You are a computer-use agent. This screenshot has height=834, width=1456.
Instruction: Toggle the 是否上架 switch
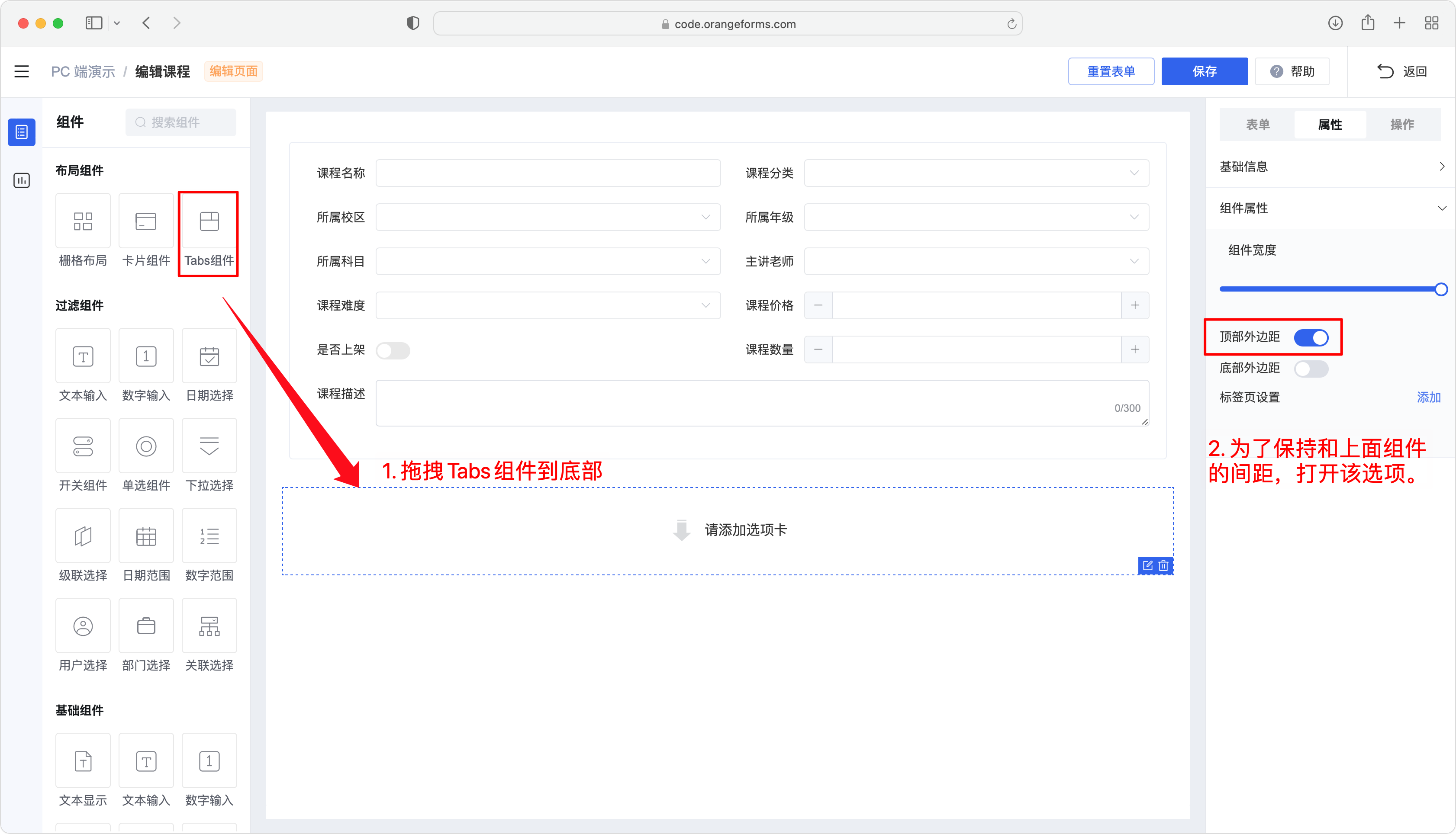pyautogui.click(x=393, y=350)
